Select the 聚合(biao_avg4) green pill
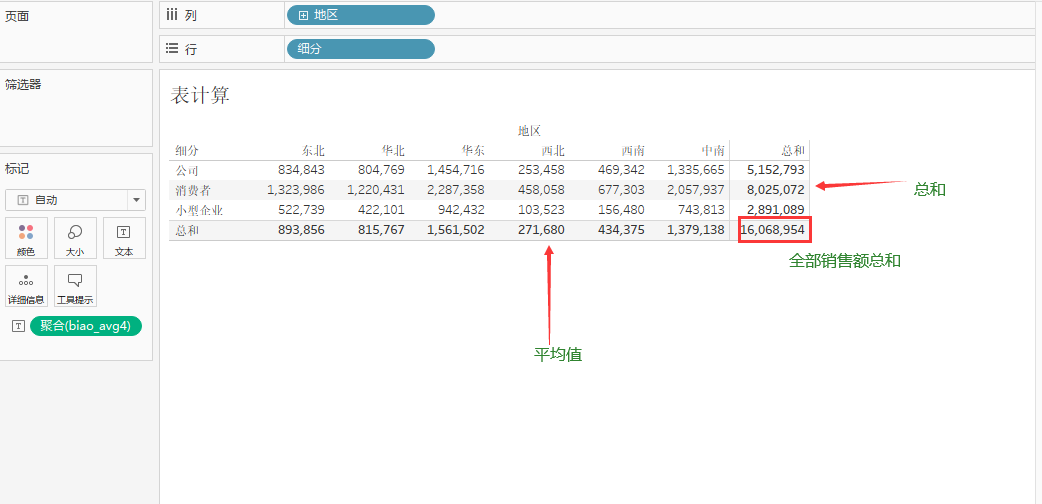This screenshot has height=504, width=1042. 86,326
